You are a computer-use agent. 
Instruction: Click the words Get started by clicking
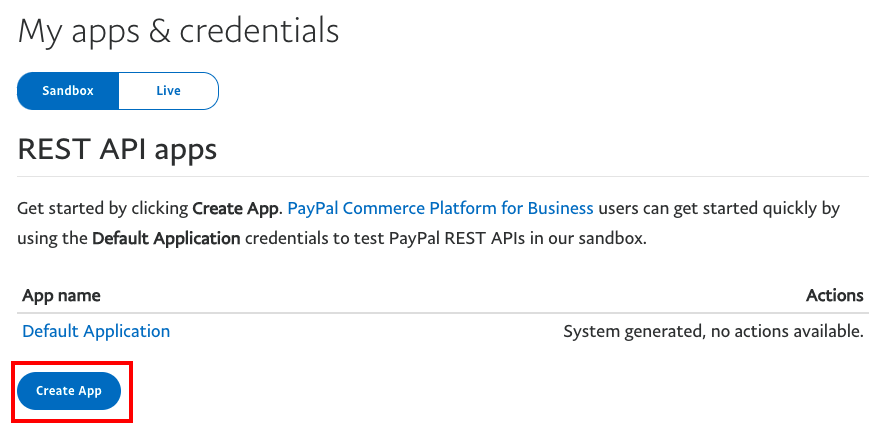[103, 209]
